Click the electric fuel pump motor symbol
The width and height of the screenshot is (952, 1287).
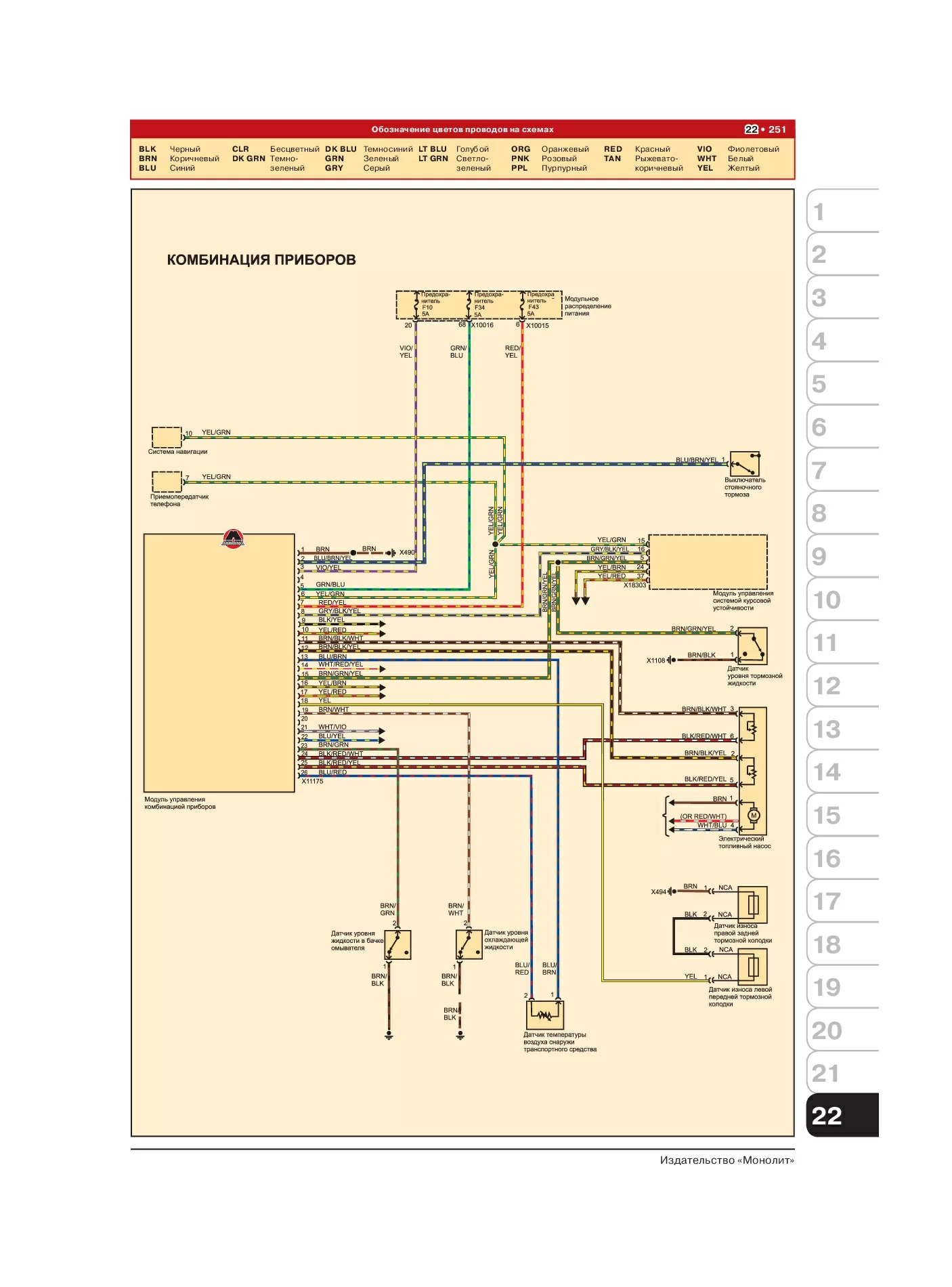pos(753,816)
